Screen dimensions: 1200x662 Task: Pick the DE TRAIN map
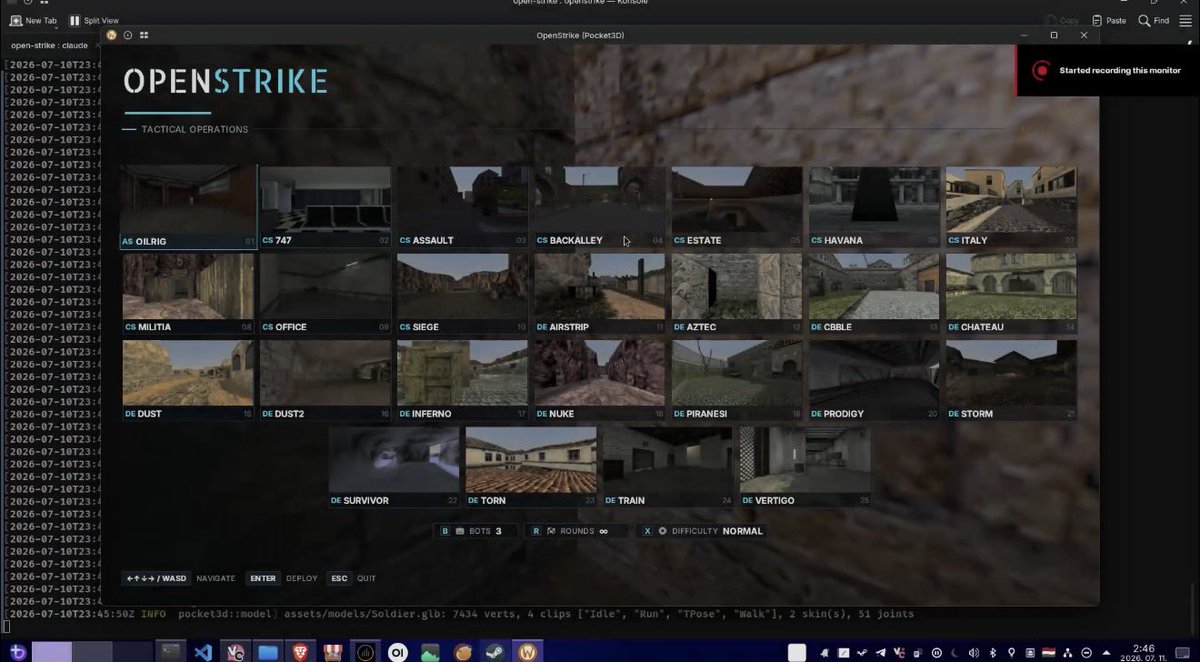click(668, 467)
